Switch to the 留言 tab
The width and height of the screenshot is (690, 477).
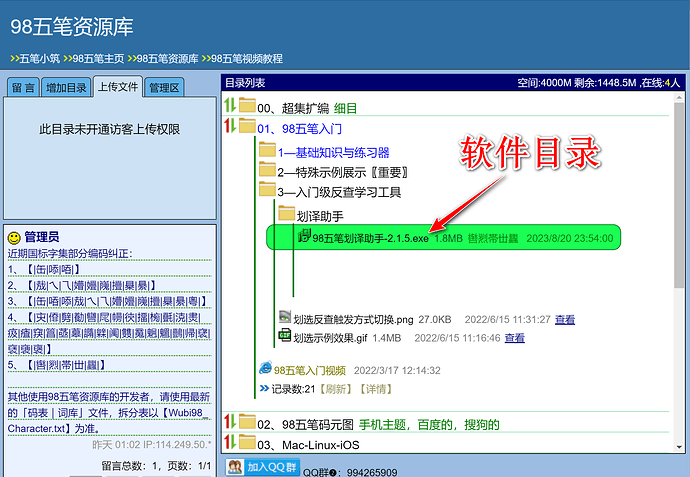coord(24,88)
